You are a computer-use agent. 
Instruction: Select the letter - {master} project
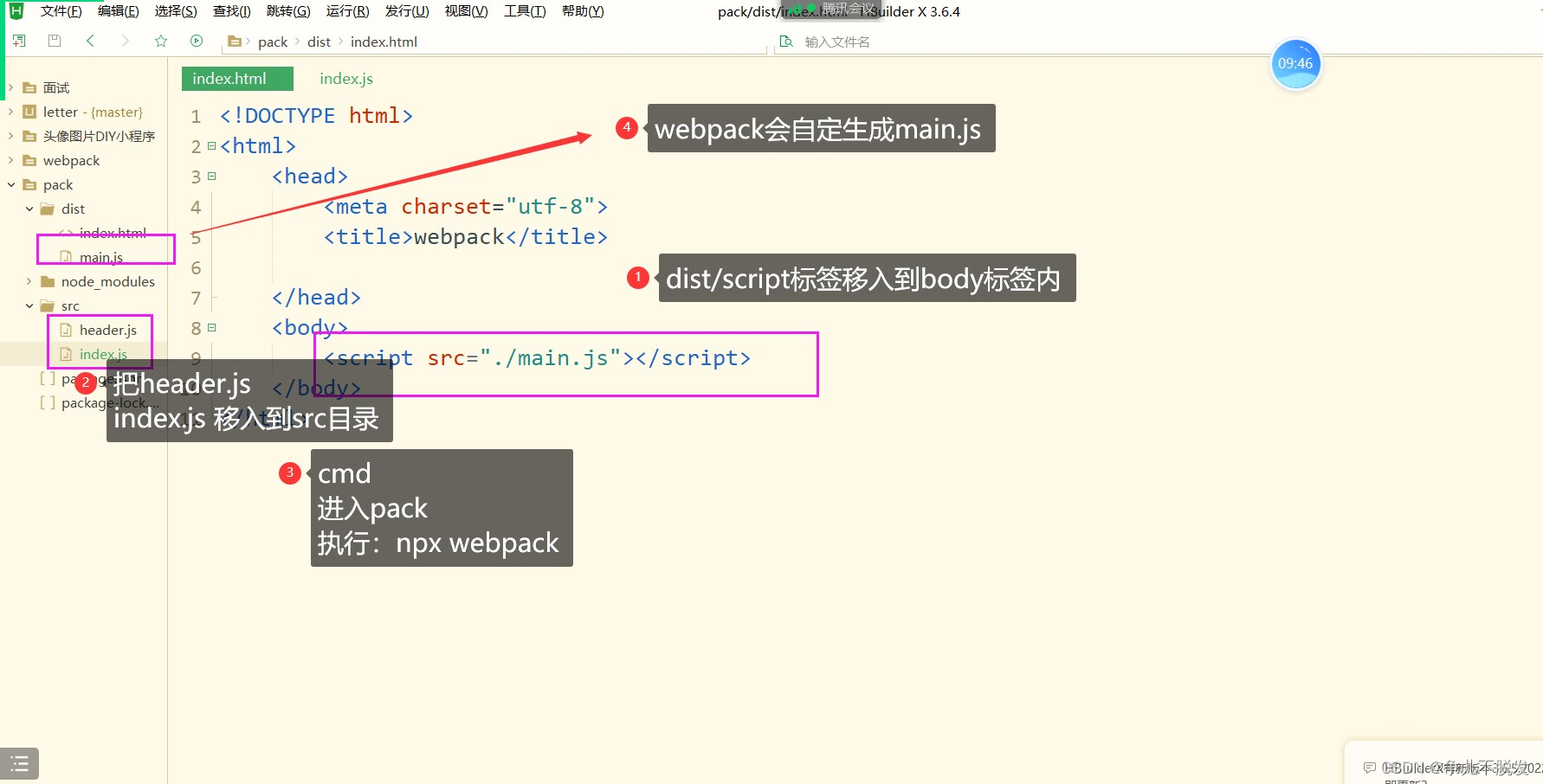(93, 112)
